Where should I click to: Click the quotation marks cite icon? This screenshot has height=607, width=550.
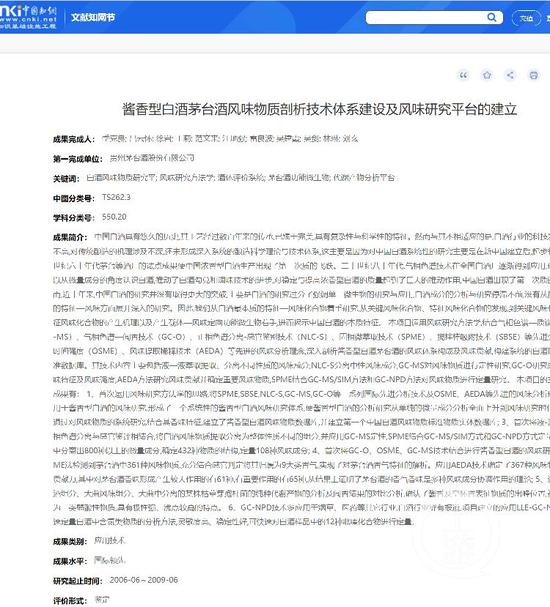463,75
